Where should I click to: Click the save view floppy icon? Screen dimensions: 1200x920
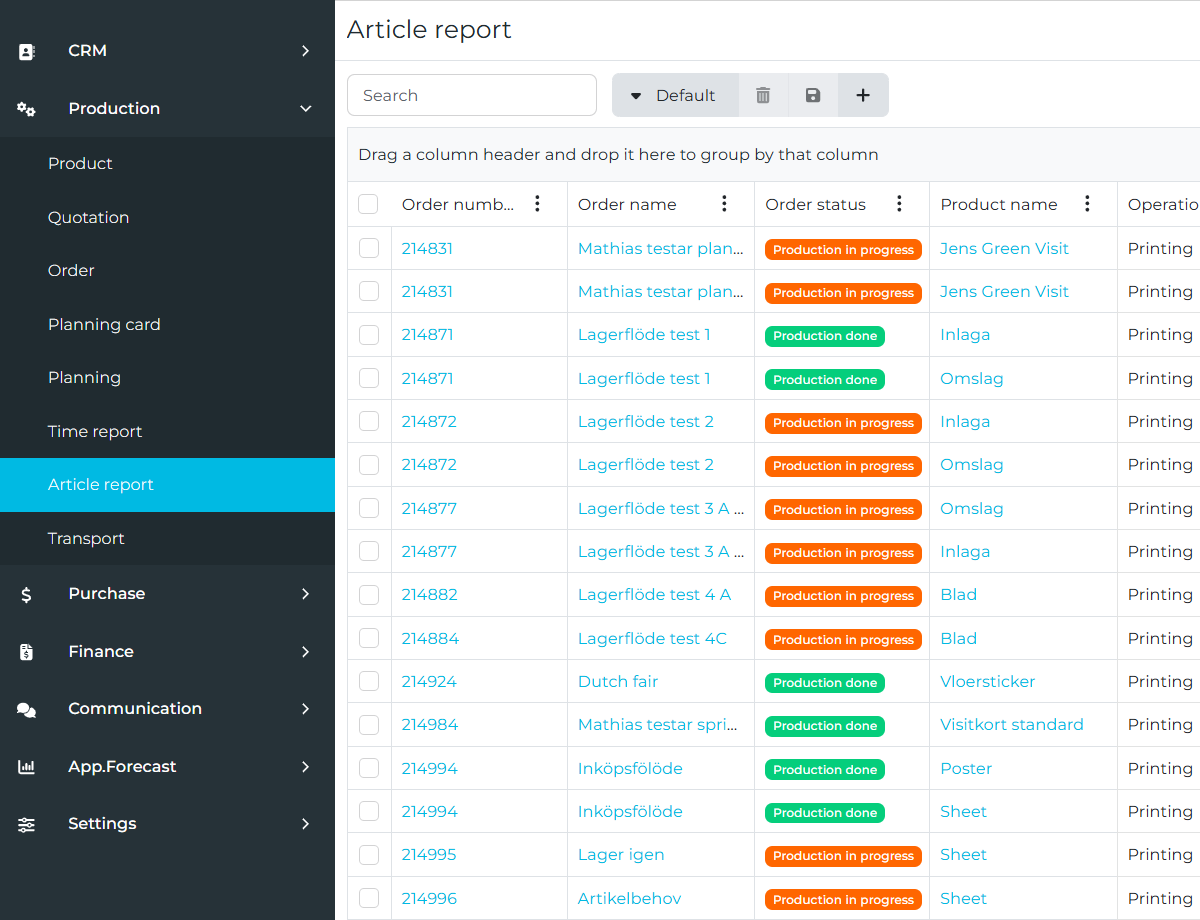click(x=813, y=95)
